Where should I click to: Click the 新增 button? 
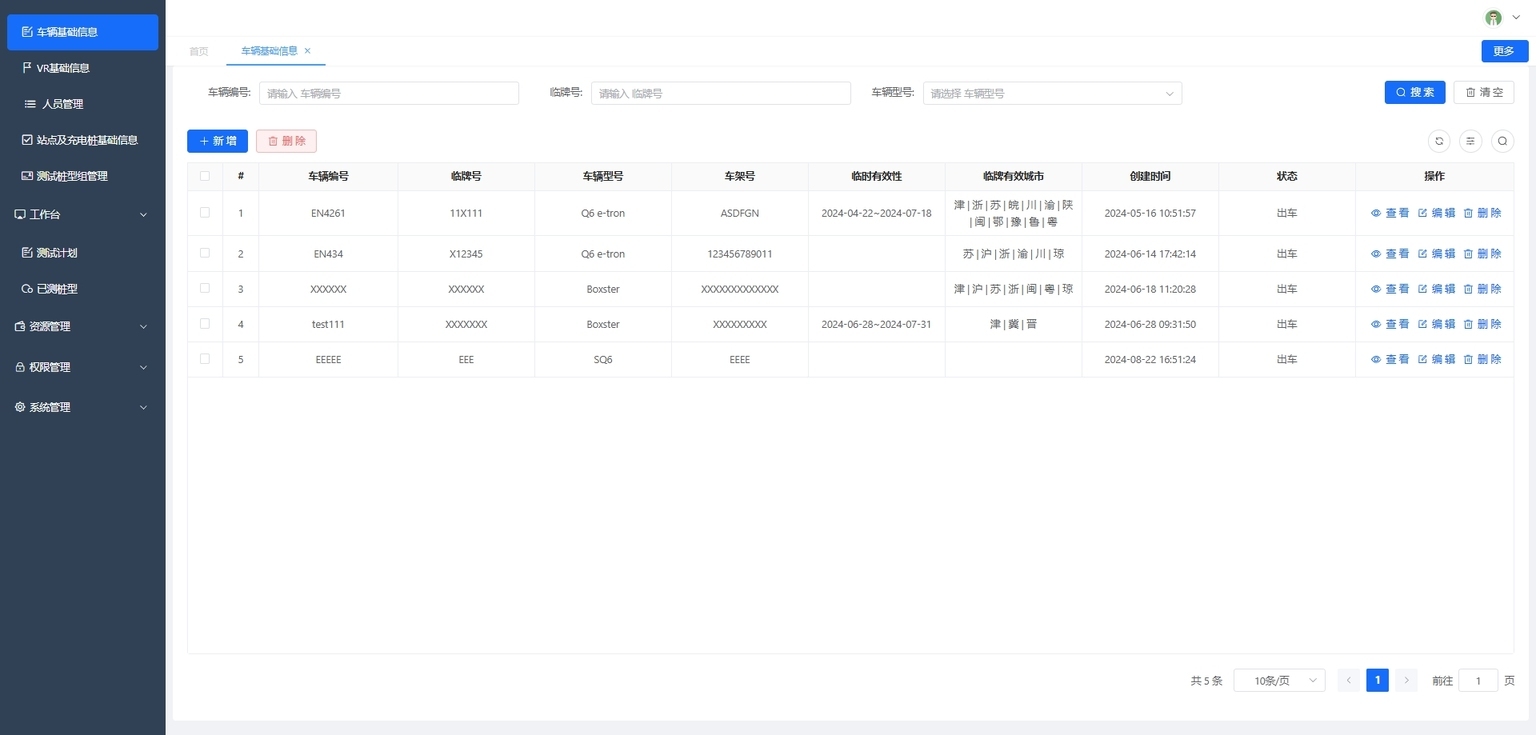(217, 141)
